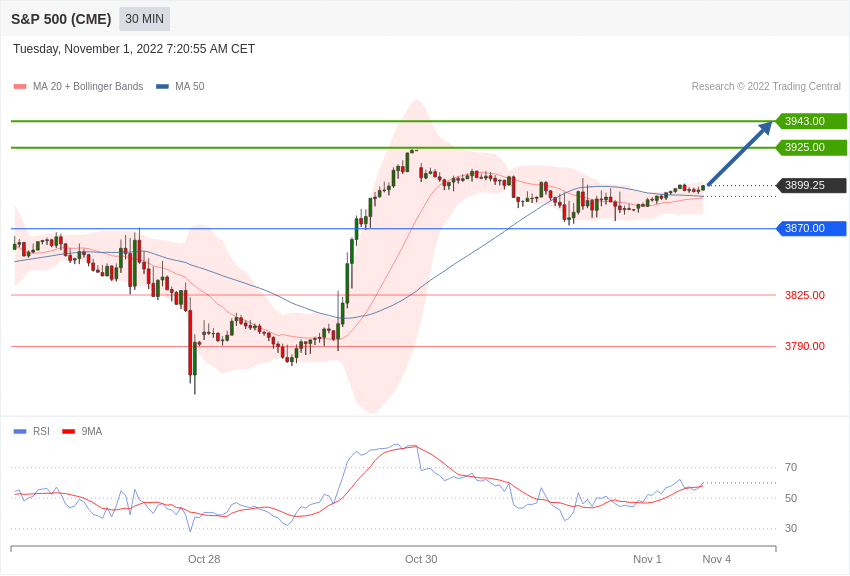Click the Research © 2022 Trading Central credit
Screen dimensions: 850x576
[766, 87]
